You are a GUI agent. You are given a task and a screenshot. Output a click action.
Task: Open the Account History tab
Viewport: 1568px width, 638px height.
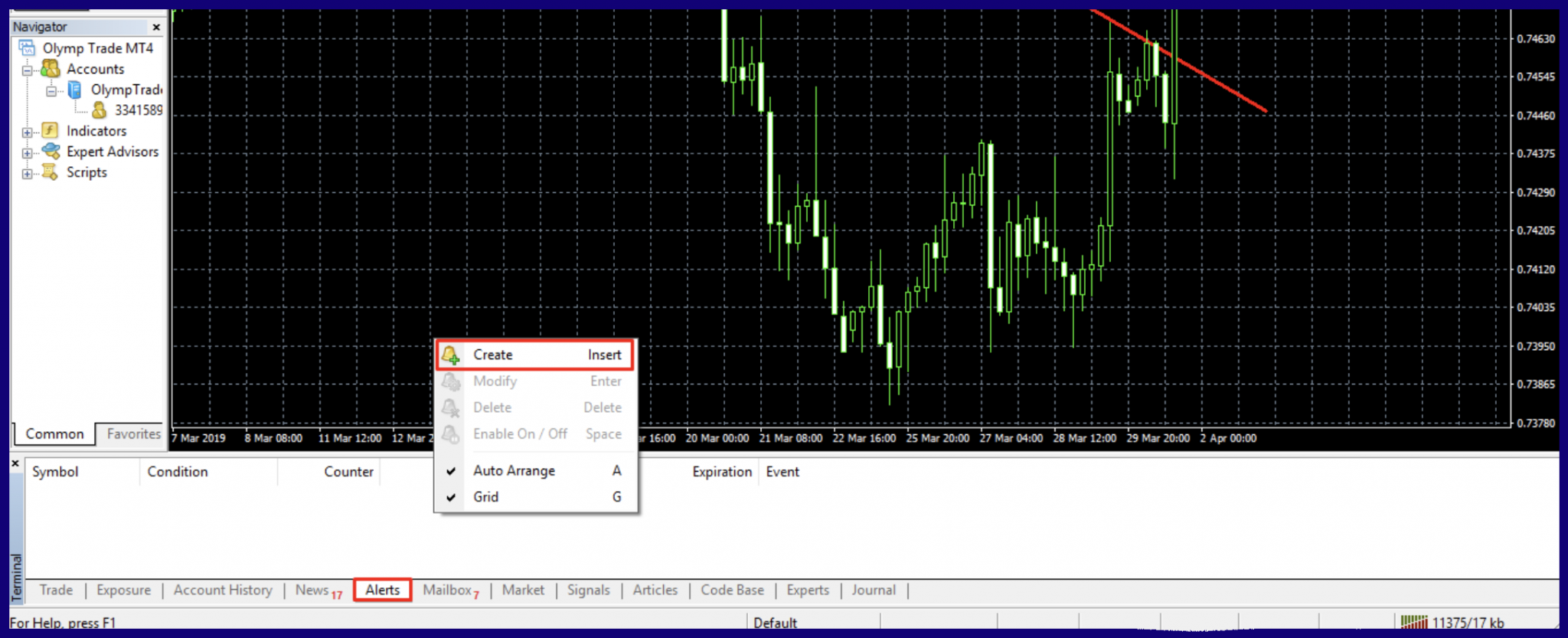(x=223, y=590)
